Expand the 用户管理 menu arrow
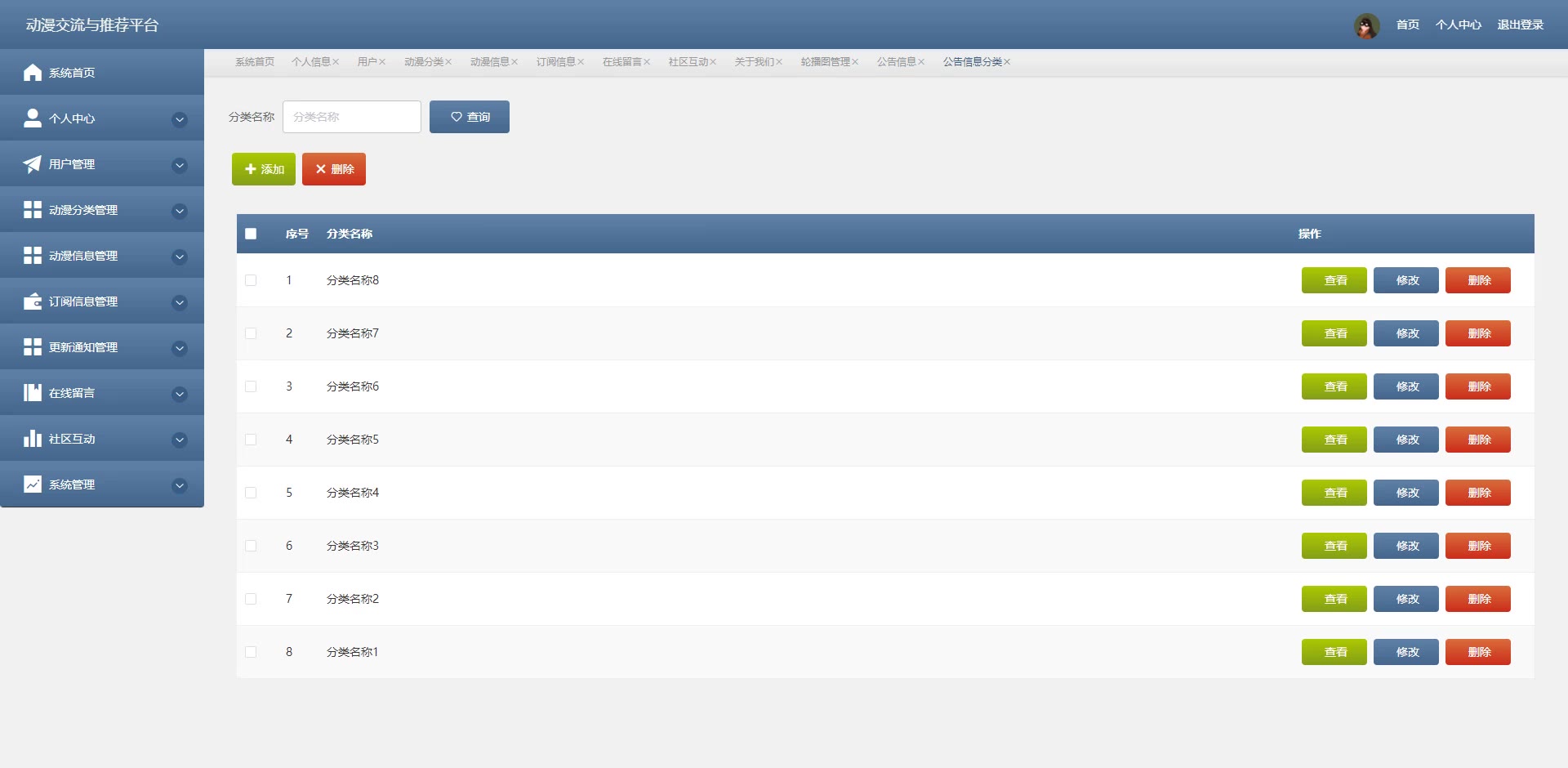 click(180, 166)
